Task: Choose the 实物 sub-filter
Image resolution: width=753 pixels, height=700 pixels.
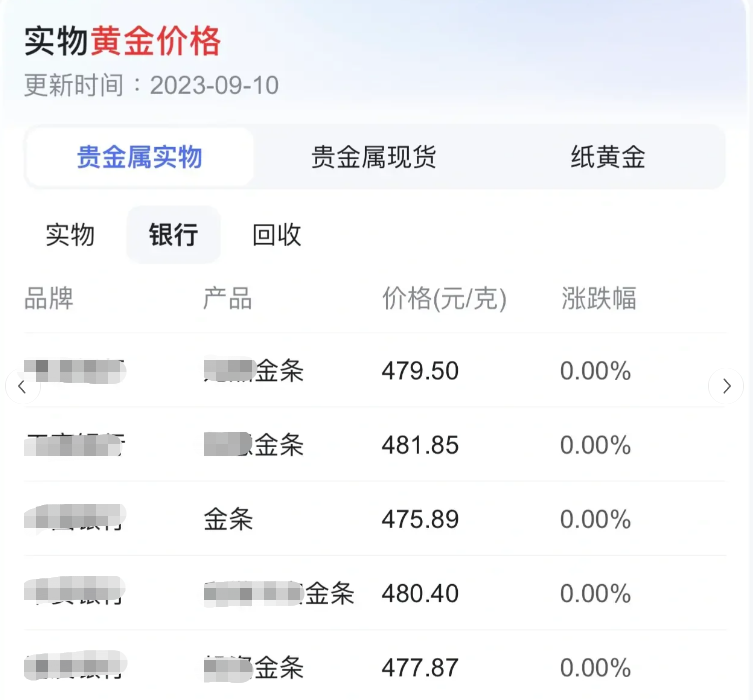Action: coord(70,235)
